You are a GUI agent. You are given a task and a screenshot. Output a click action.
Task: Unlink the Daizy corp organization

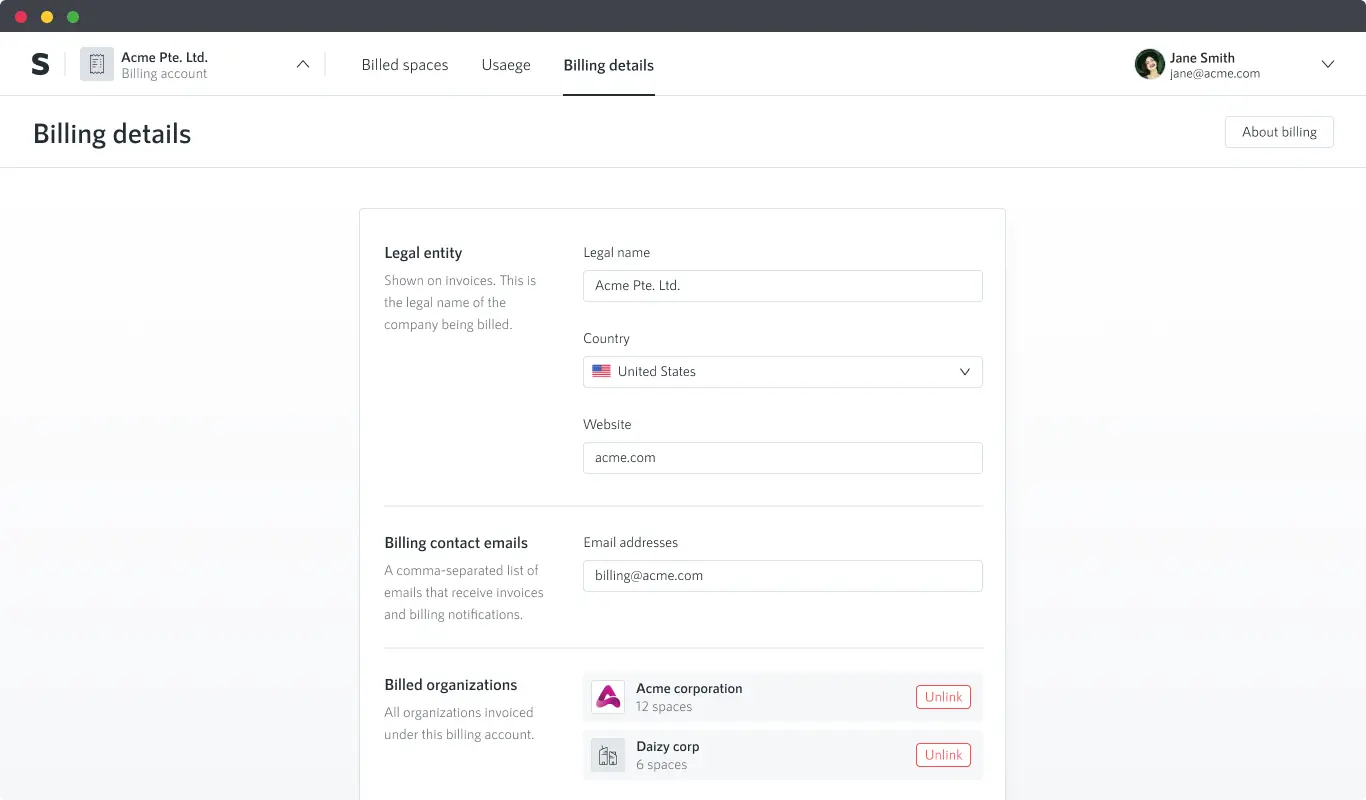click(x=943, y=755)
